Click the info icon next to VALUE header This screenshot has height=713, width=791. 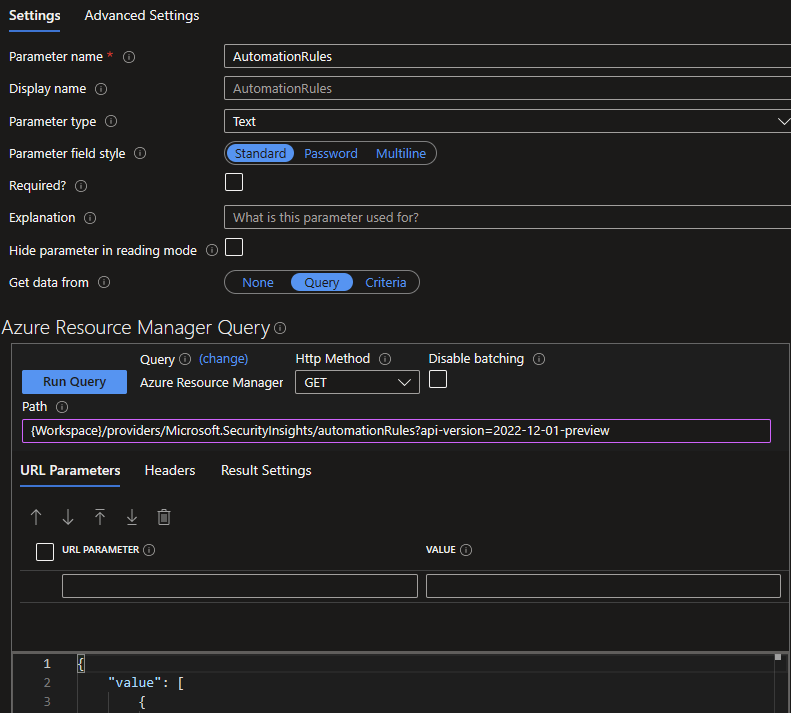click(x=466, y=550)
